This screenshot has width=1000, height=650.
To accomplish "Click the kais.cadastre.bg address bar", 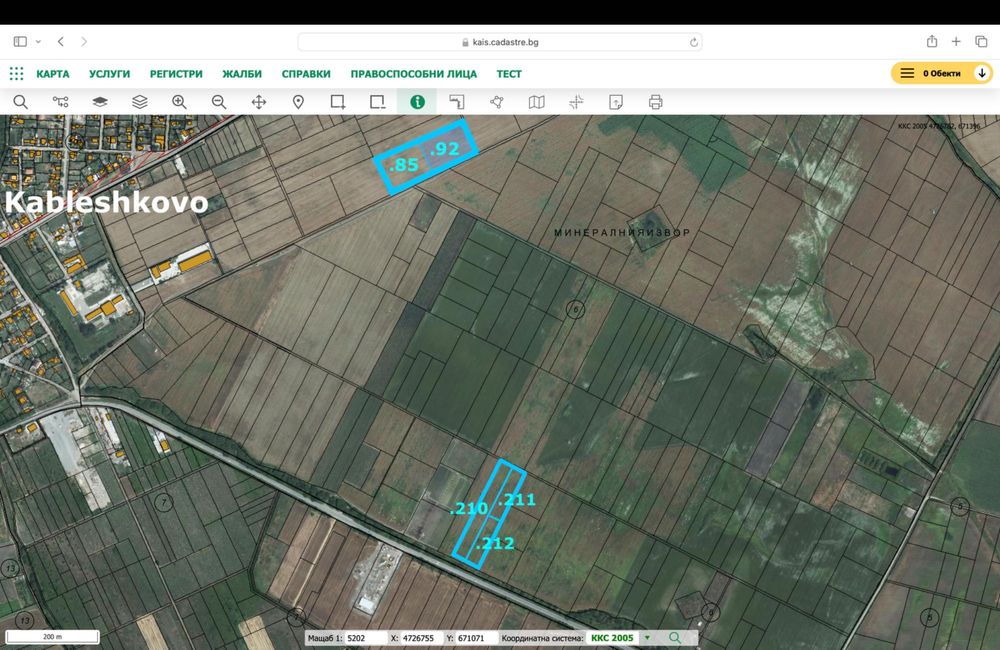I will pyautogui.click(x=499, y=42).
